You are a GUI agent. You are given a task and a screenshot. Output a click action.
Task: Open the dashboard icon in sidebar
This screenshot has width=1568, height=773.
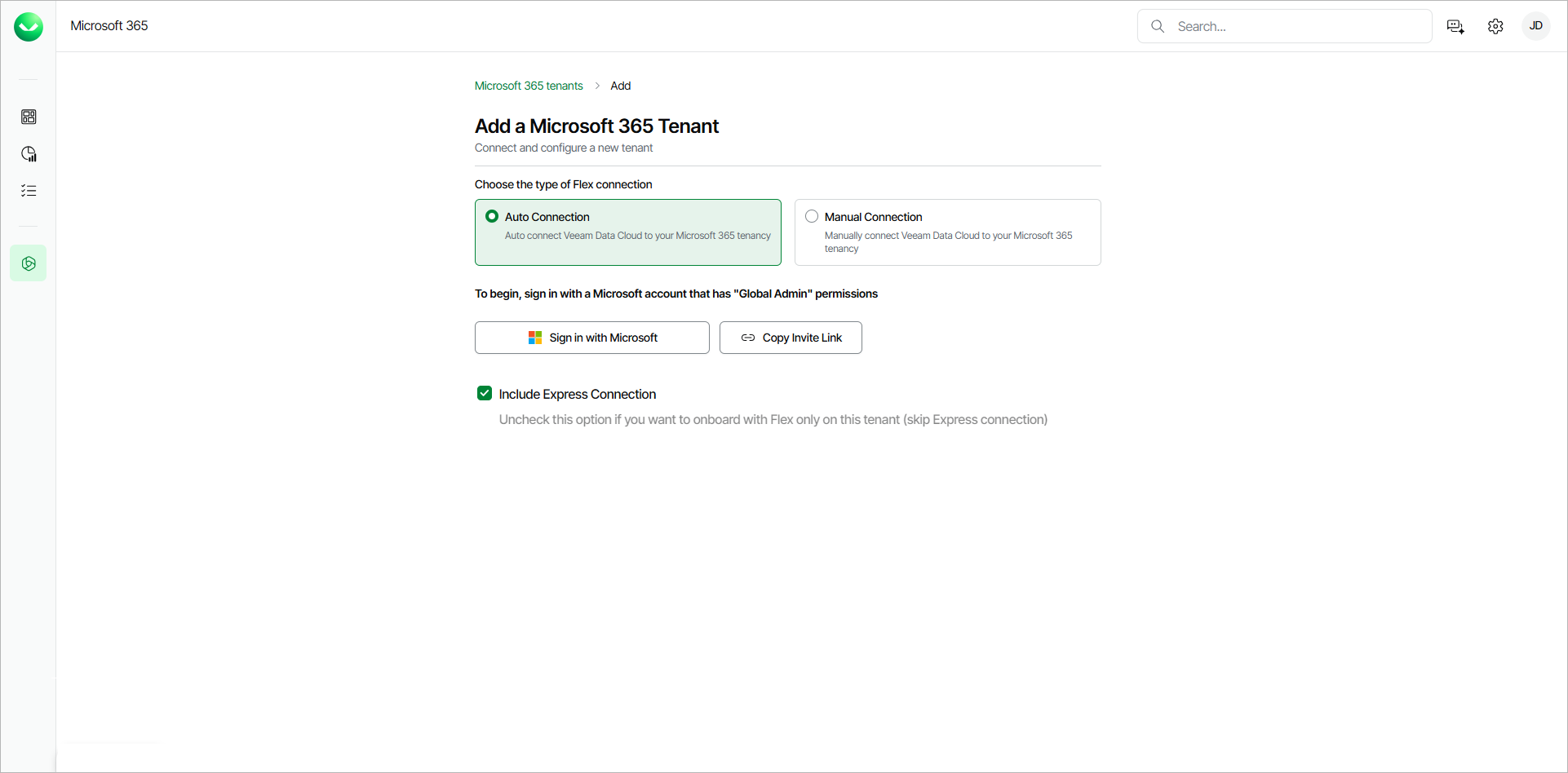point(29,117)
